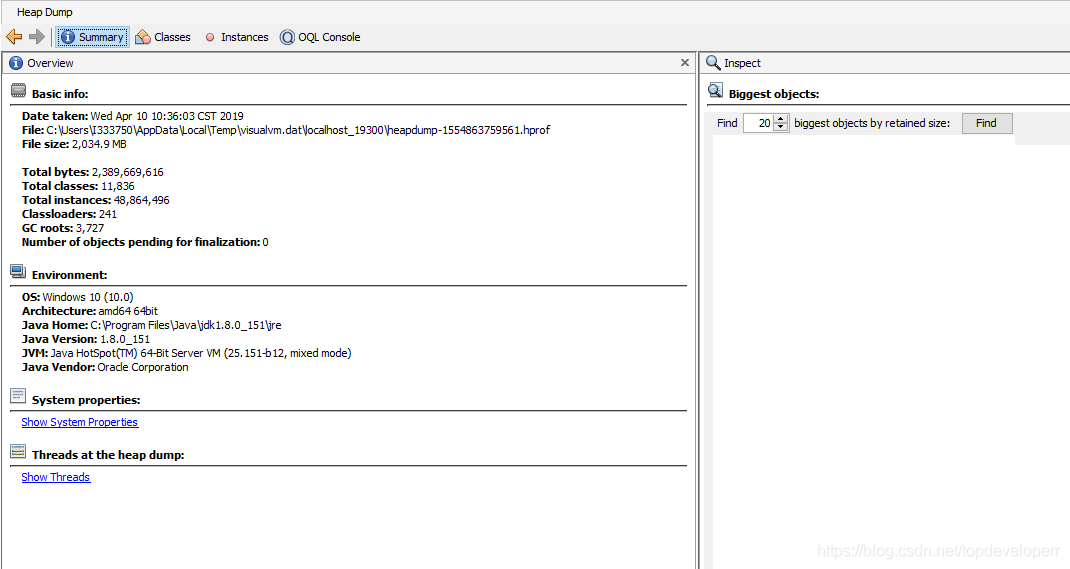Click the Biggest objects section icon
Screen dimensions: 1070x569
[x=715, y=91]
